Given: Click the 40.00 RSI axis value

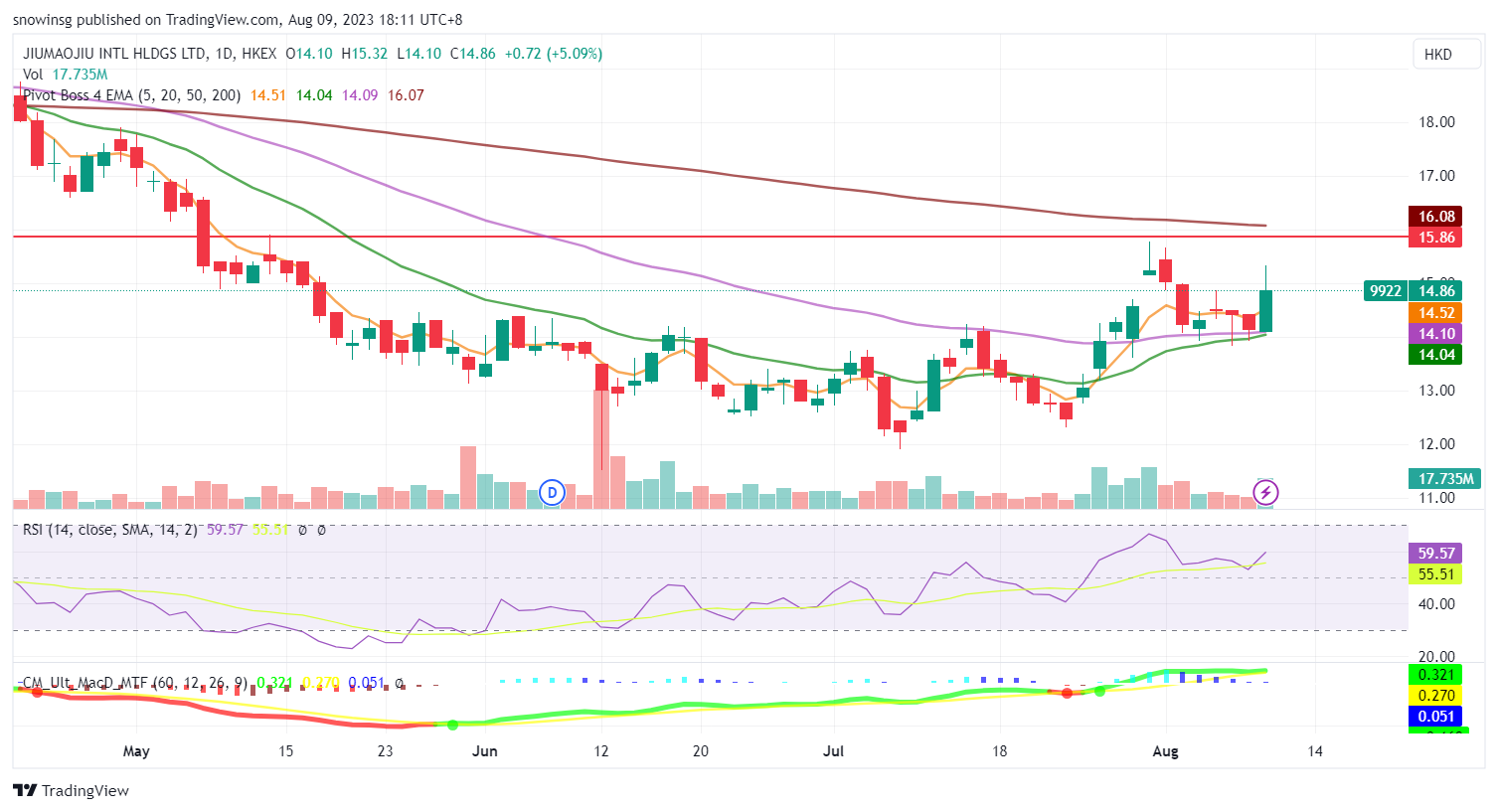Looking at the screenshot, I should tap(1436, 604).
